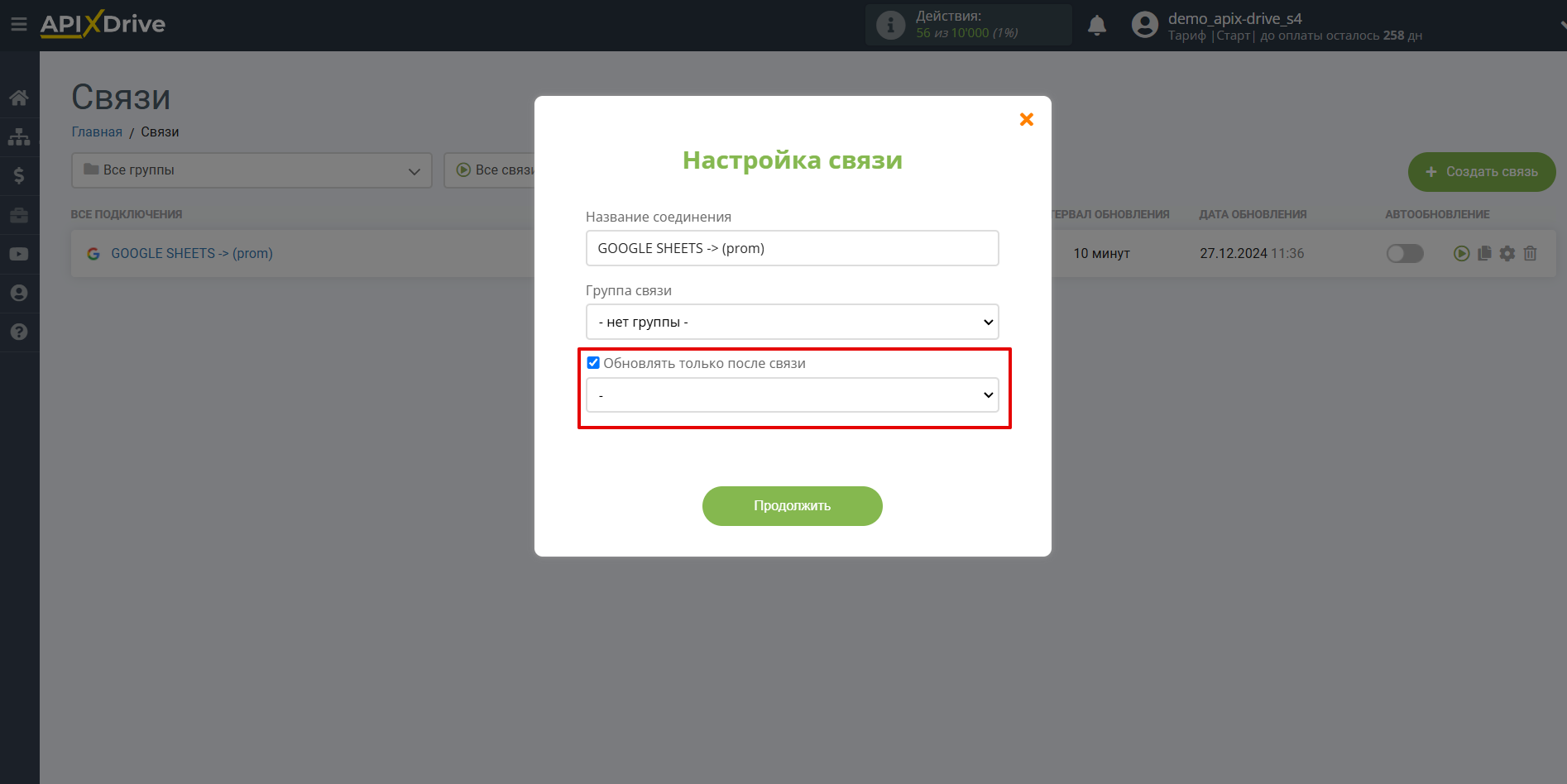This screenshot has height=784, width=1567.
Task: Open the billing dollar sidebar icon
Action: (x=19, y=175)
